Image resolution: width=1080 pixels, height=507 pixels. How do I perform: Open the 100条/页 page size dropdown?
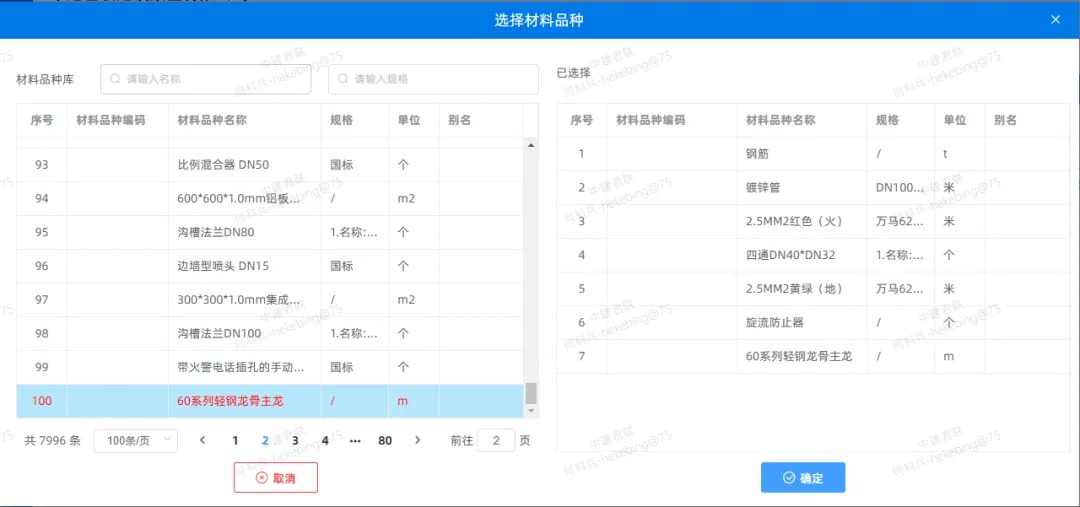135,440
